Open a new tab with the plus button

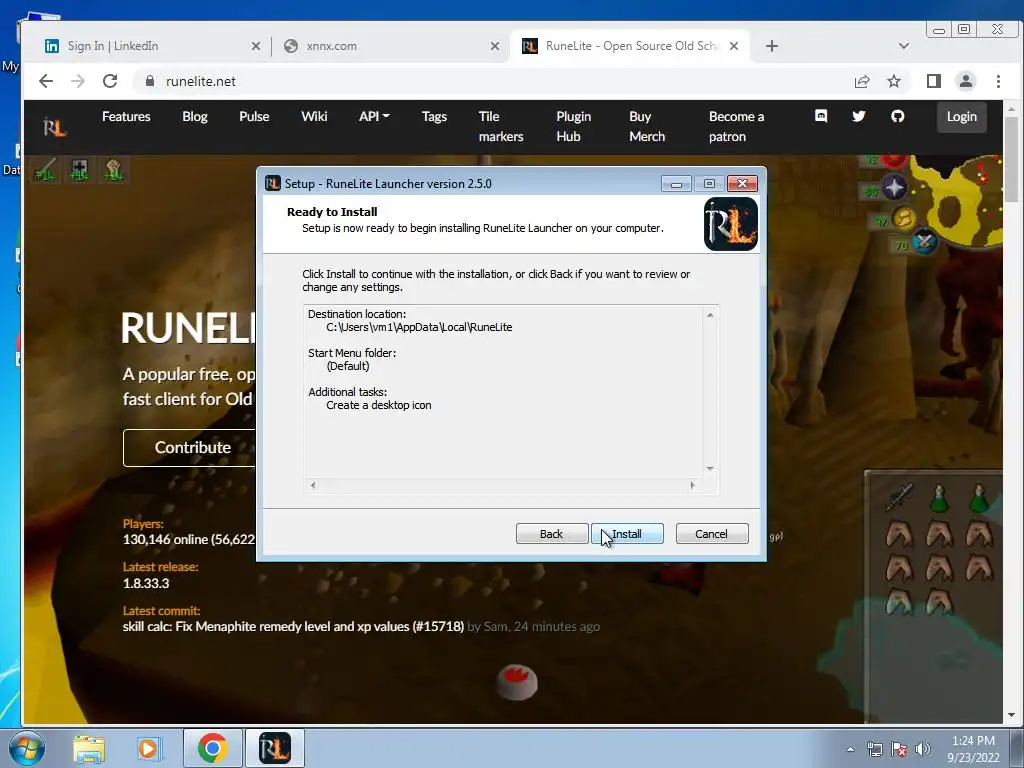[x=771, y=46]
